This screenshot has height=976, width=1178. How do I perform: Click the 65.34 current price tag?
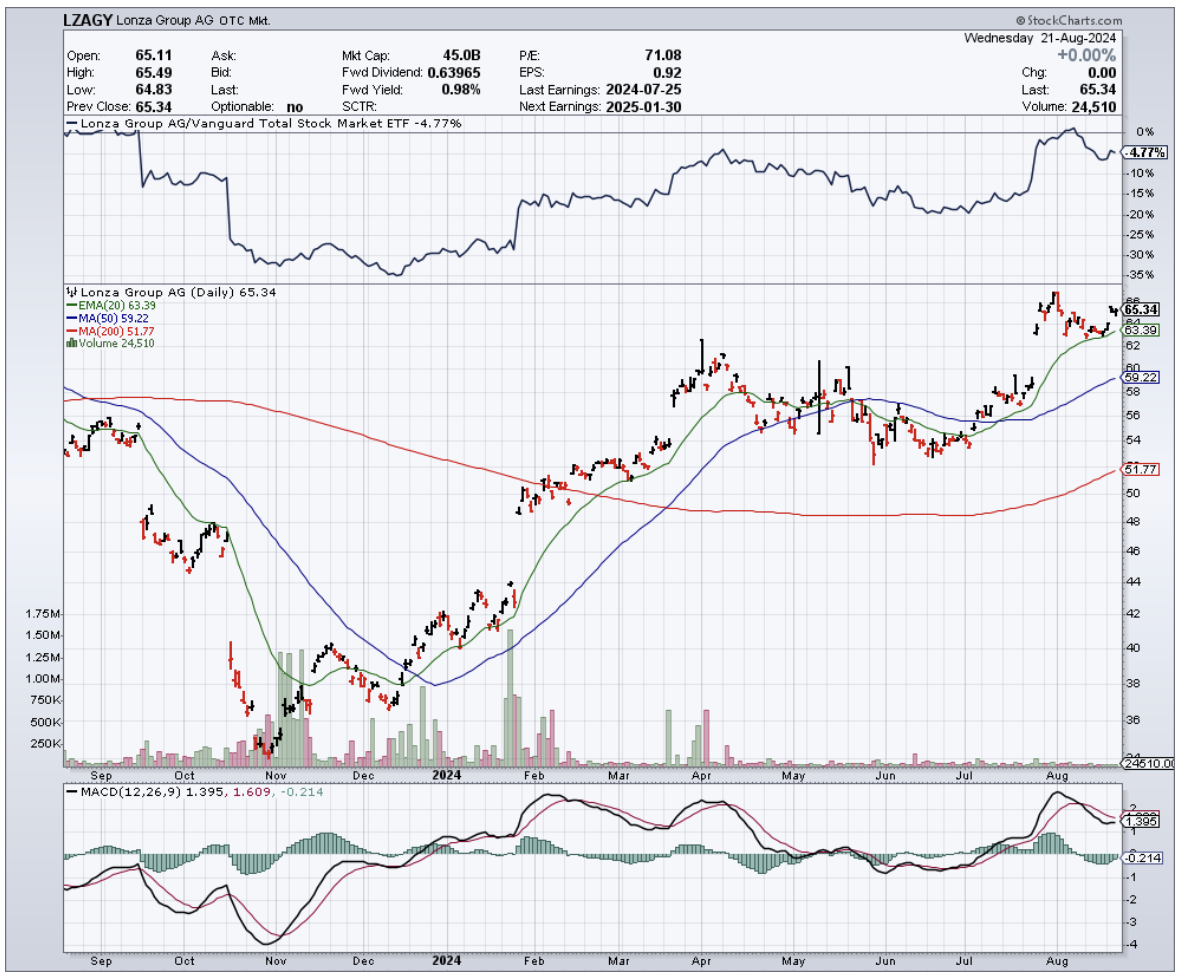click(1140, 311)
